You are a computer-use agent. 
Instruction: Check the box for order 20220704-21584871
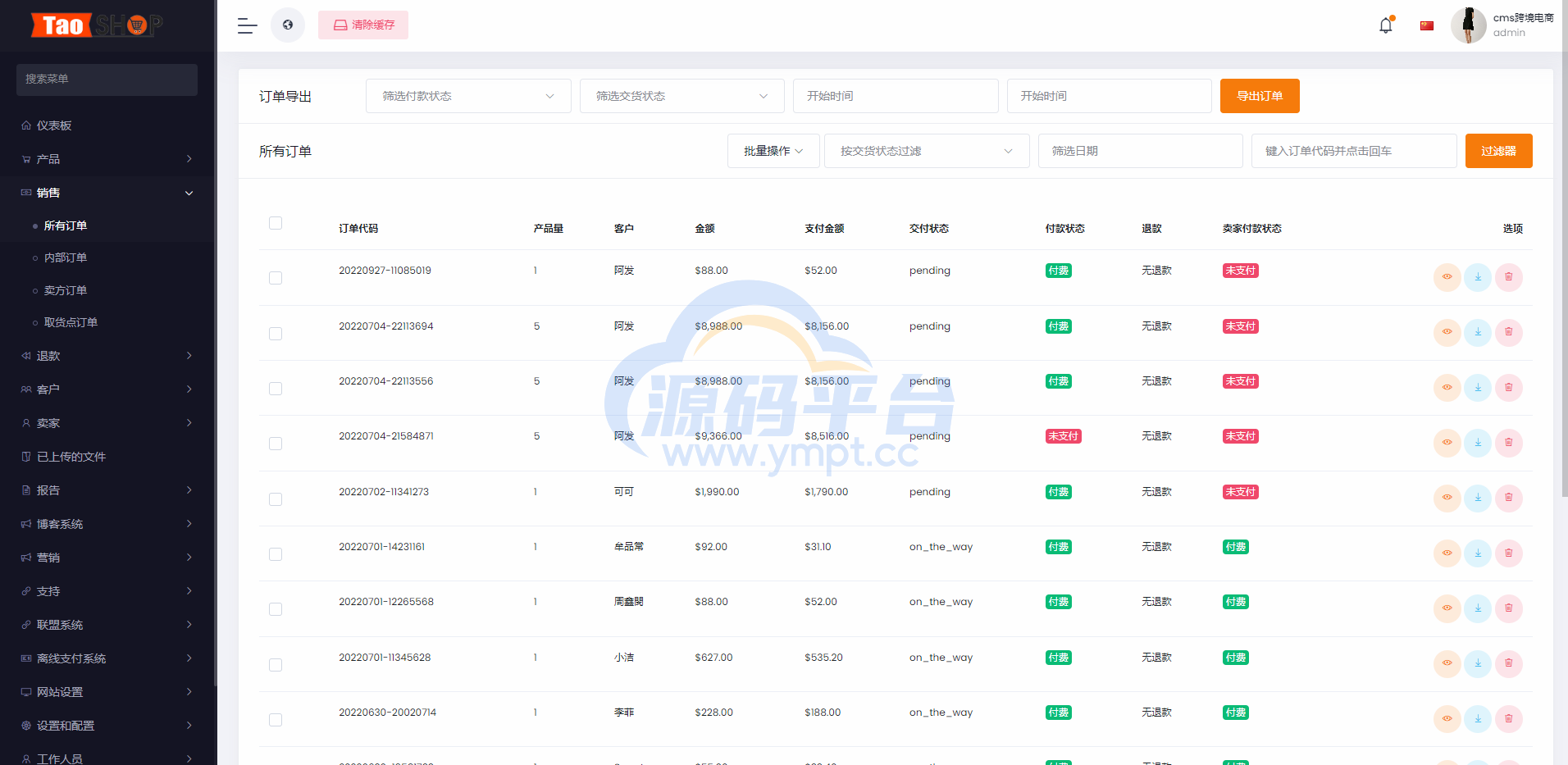click(276, 444)
